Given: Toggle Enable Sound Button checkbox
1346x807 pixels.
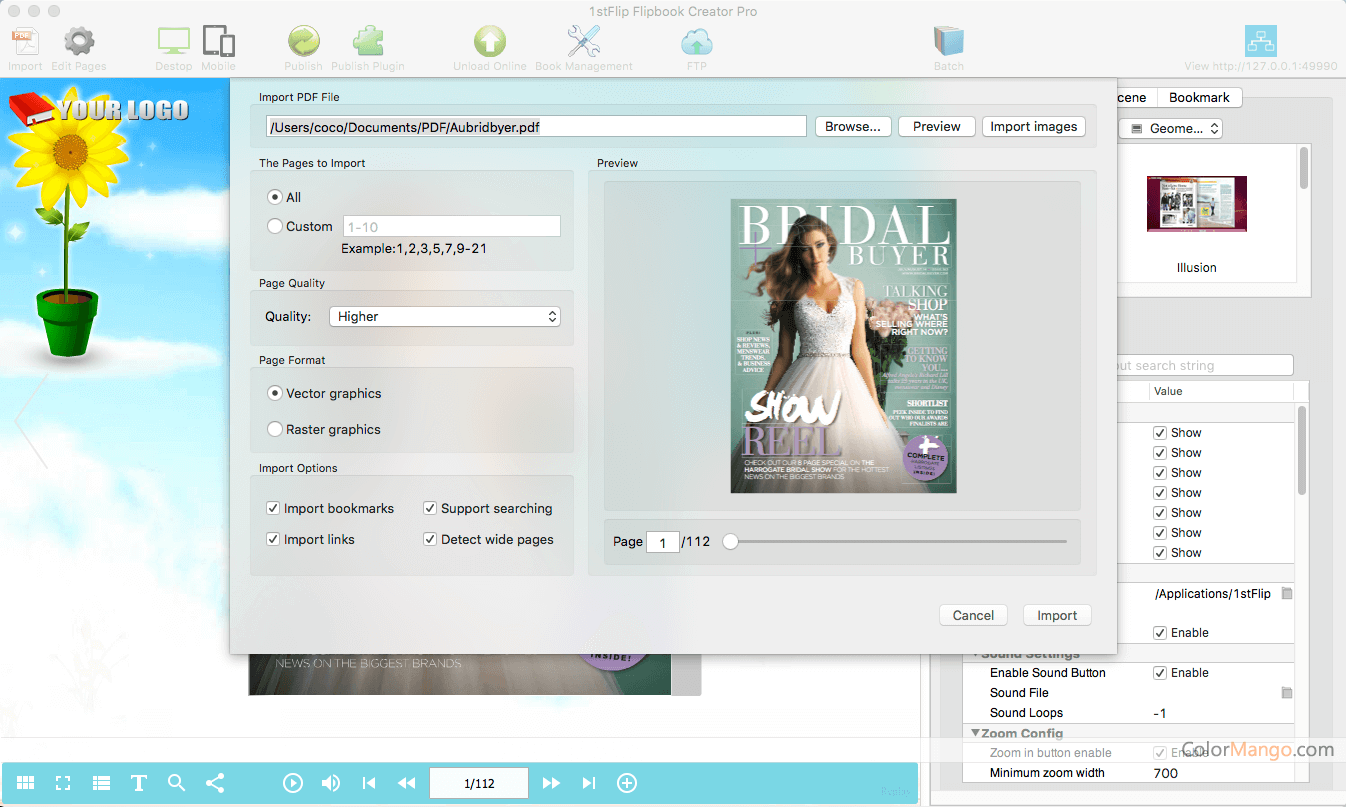Looking at the screenshot, I should pyautogui.click(x=1160, y=673).
